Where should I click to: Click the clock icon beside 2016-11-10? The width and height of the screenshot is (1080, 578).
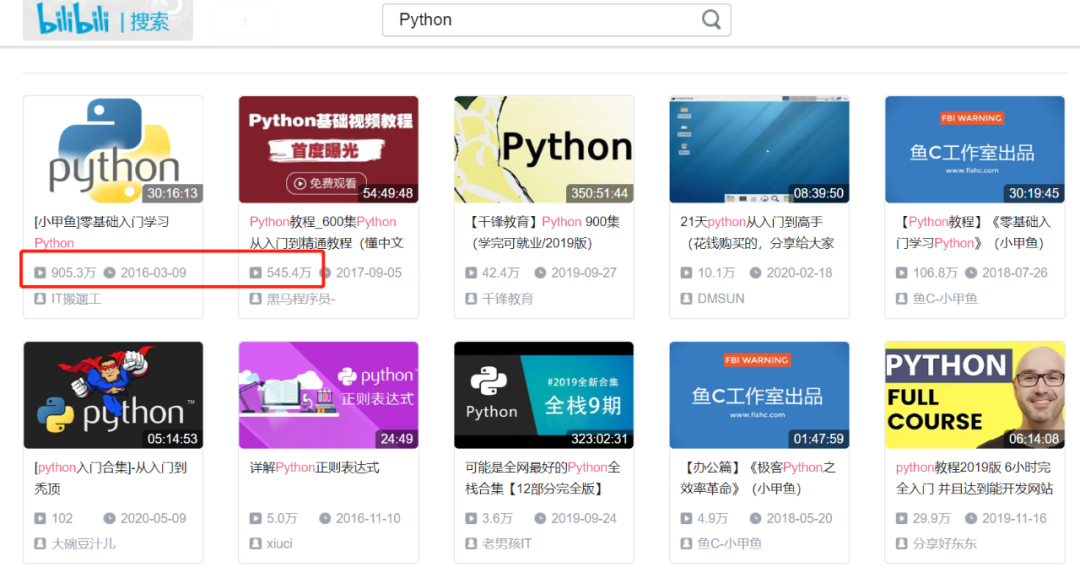click(324, 518)
